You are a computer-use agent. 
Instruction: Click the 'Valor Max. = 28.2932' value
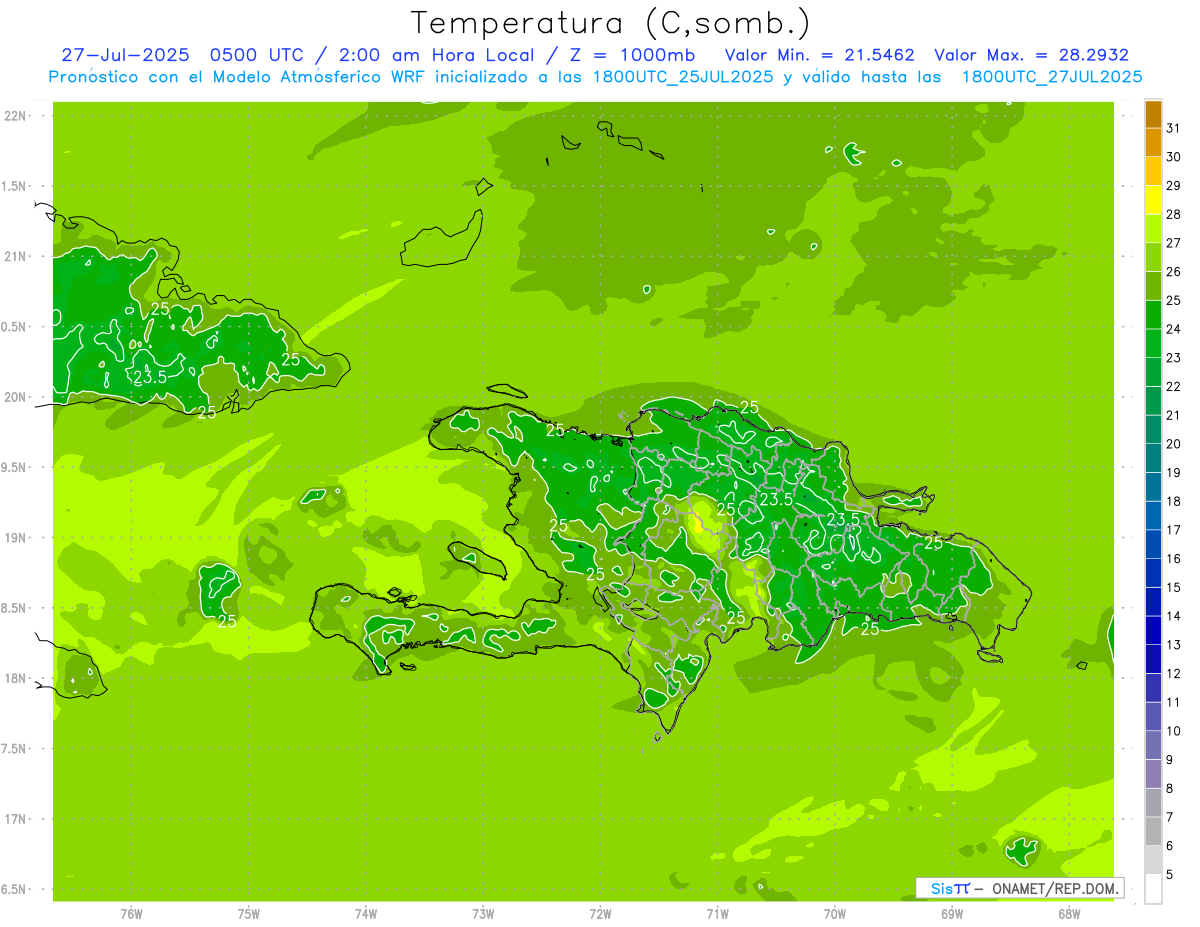coord(1031,55)
